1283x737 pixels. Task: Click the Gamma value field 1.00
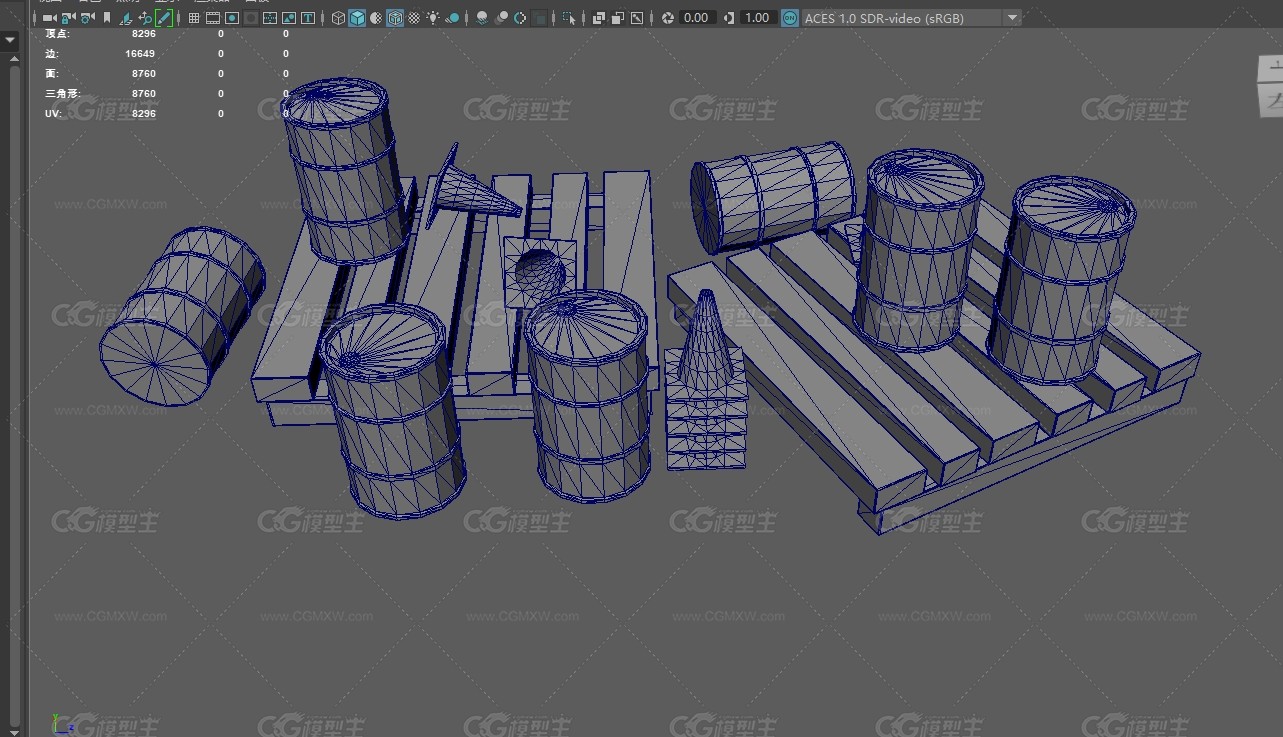click(759, 18)
